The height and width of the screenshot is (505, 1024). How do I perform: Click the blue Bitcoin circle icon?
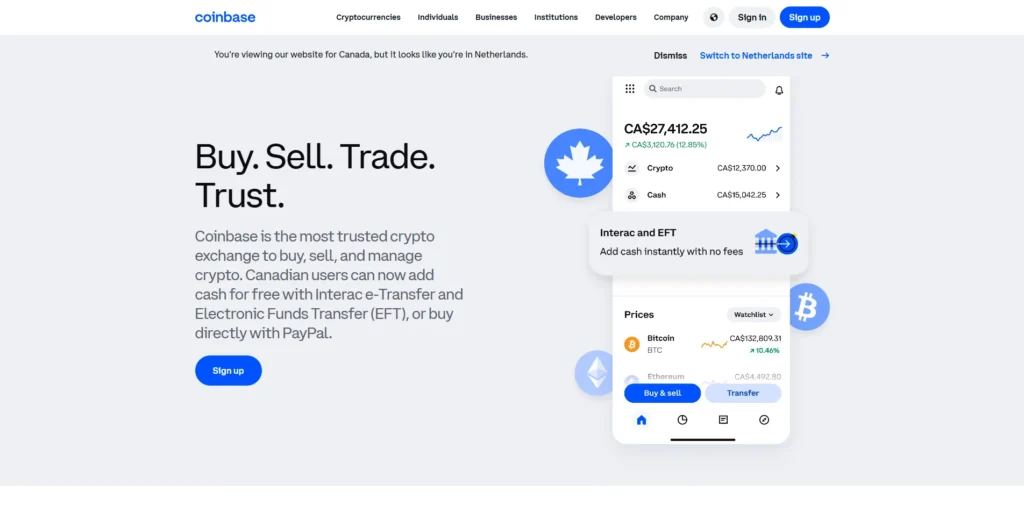click(805, 306)
